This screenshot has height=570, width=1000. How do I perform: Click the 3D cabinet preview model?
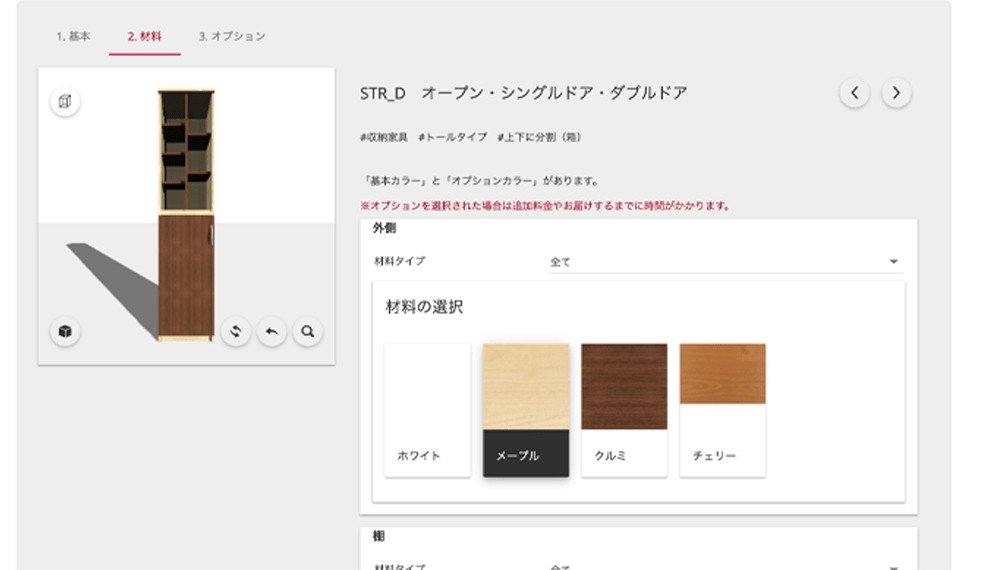pos(186,216)
